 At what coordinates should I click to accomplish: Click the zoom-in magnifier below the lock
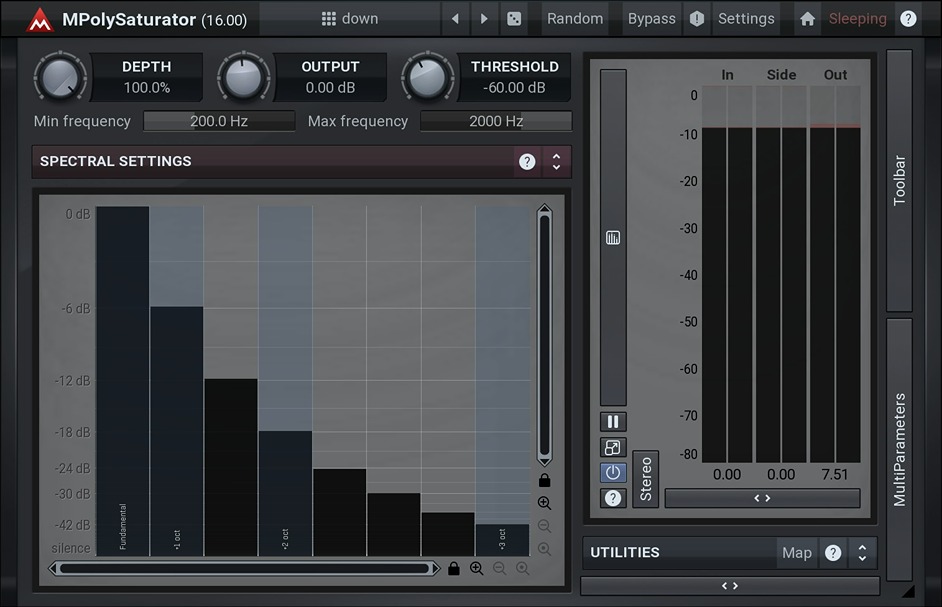545,502
